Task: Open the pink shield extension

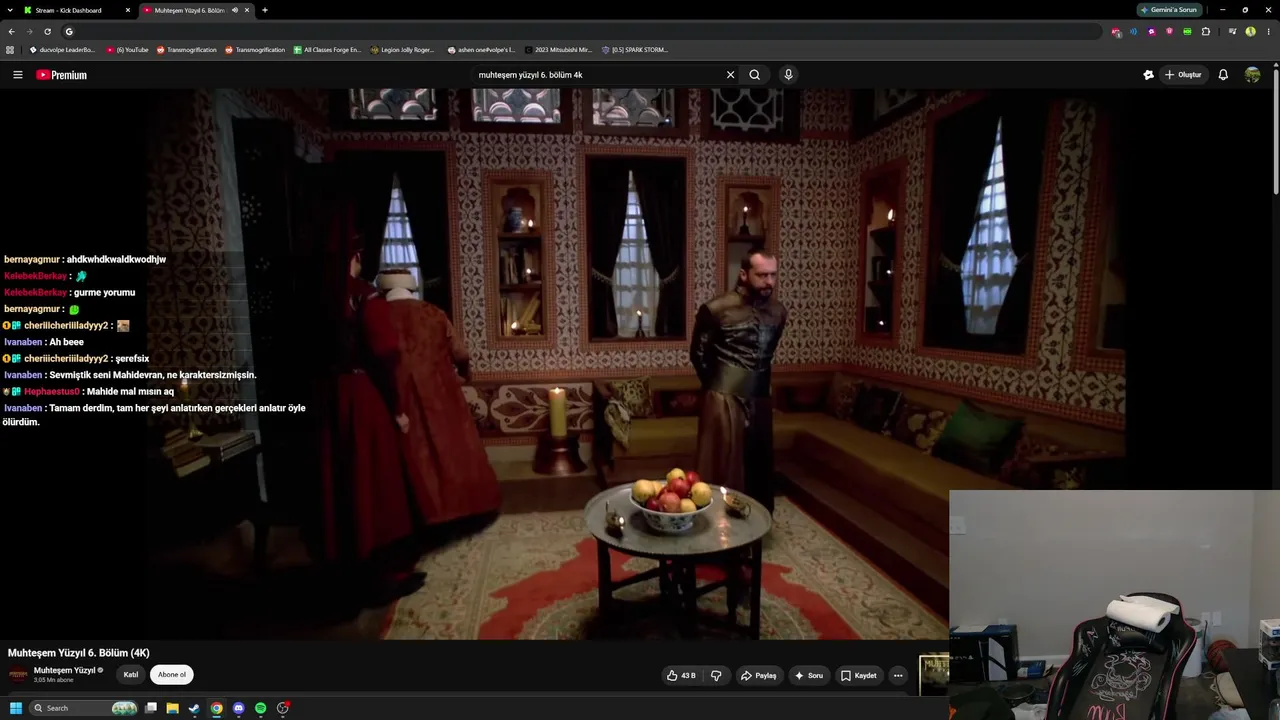Action: [x=1169, y=32]
